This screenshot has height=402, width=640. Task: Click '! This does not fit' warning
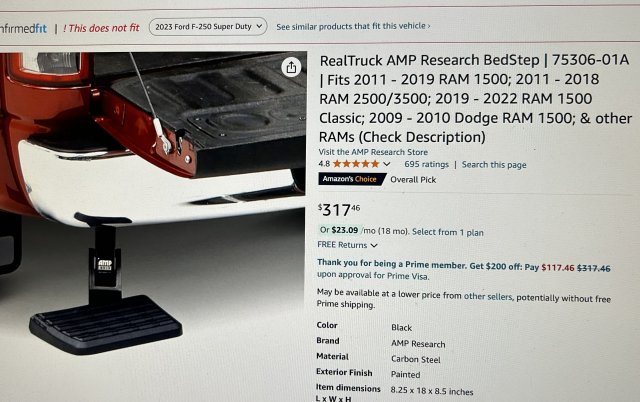click(101, 28)
